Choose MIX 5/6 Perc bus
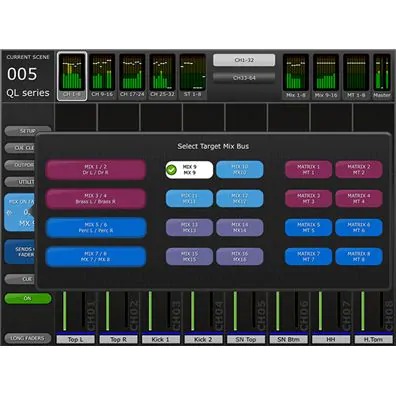This screenshot has height=396, width=396. coord(96,228)
